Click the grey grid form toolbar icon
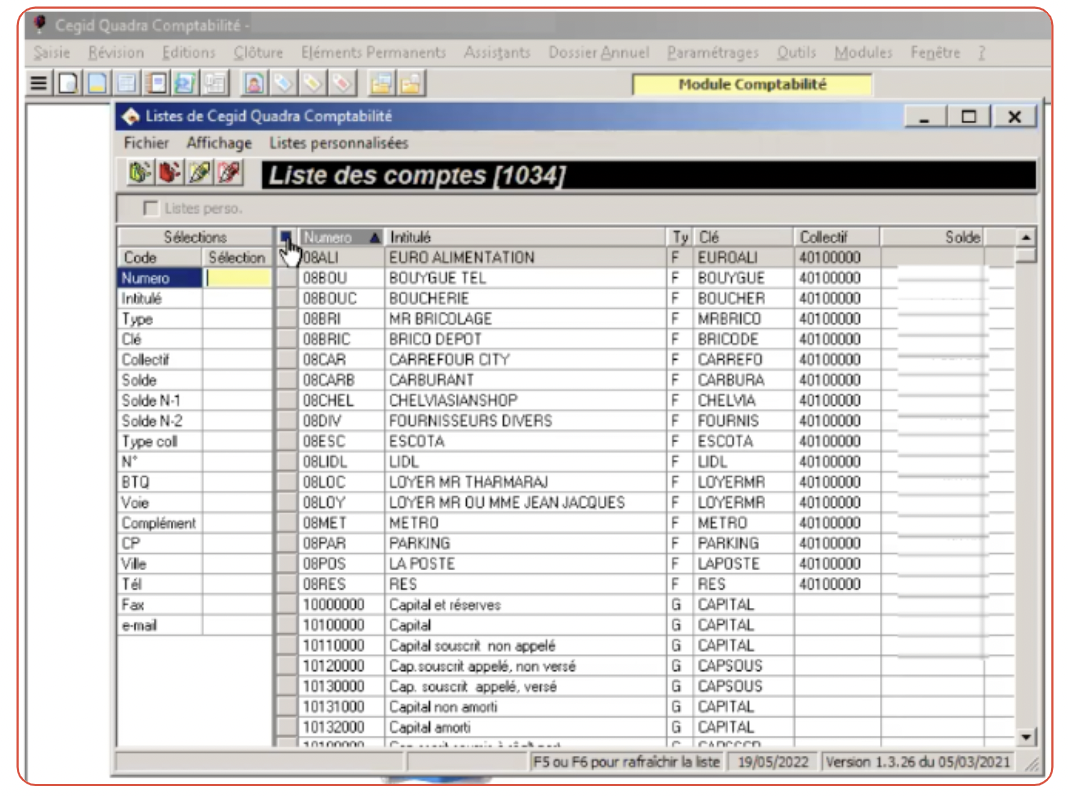This screenshot has height=796, width=1068. coord(215,84)
